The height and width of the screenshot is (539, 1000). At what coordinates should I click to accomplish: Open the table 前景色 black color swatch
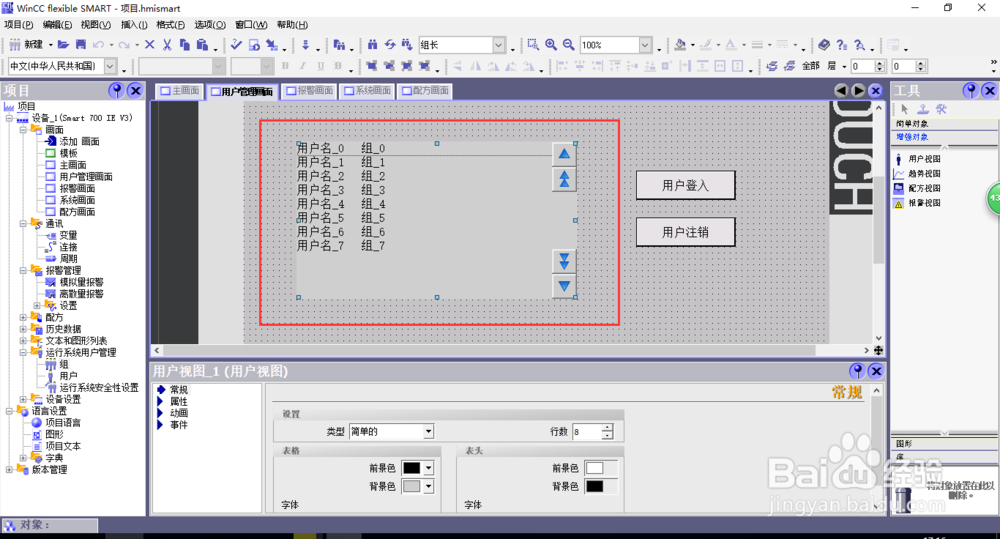pyautogui.click(x=411, y=468)
